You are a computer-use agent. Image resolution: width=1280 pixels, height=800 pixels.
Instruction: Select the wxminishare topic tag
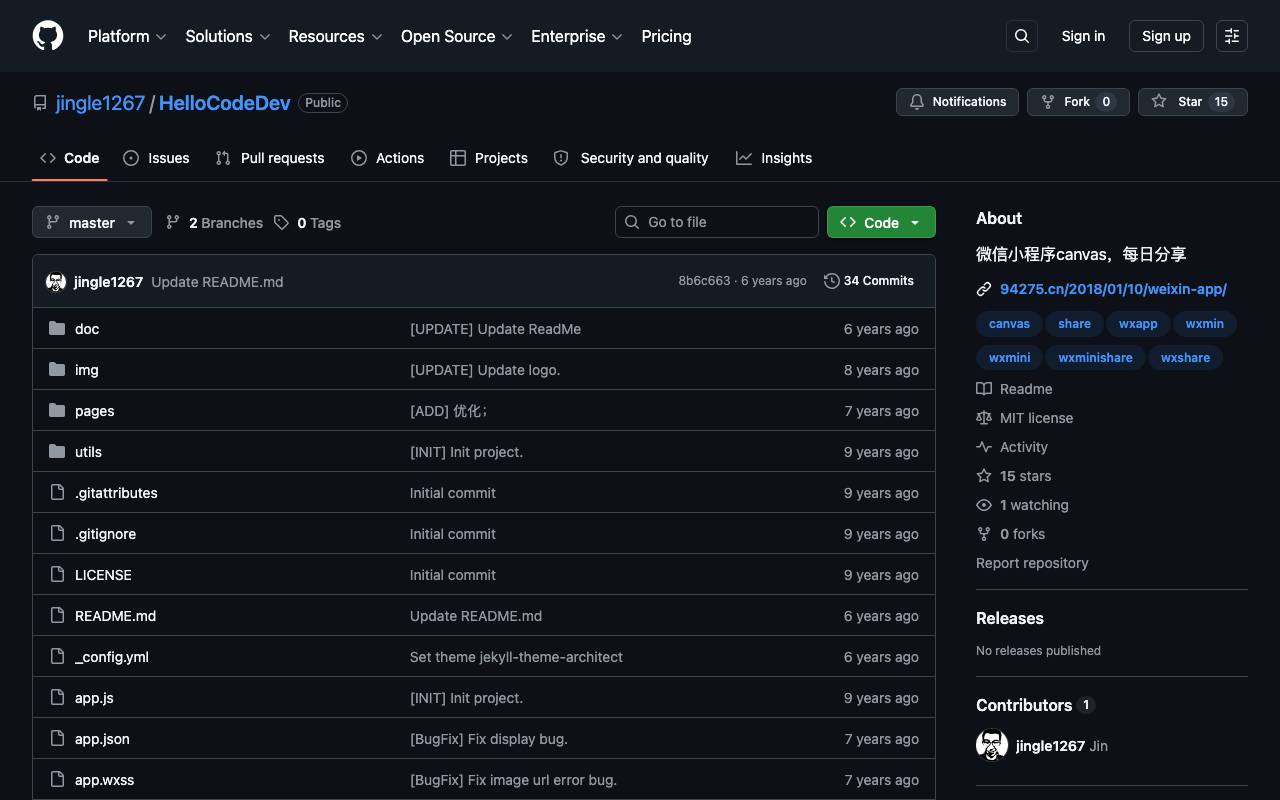(x=1095, y=358)
